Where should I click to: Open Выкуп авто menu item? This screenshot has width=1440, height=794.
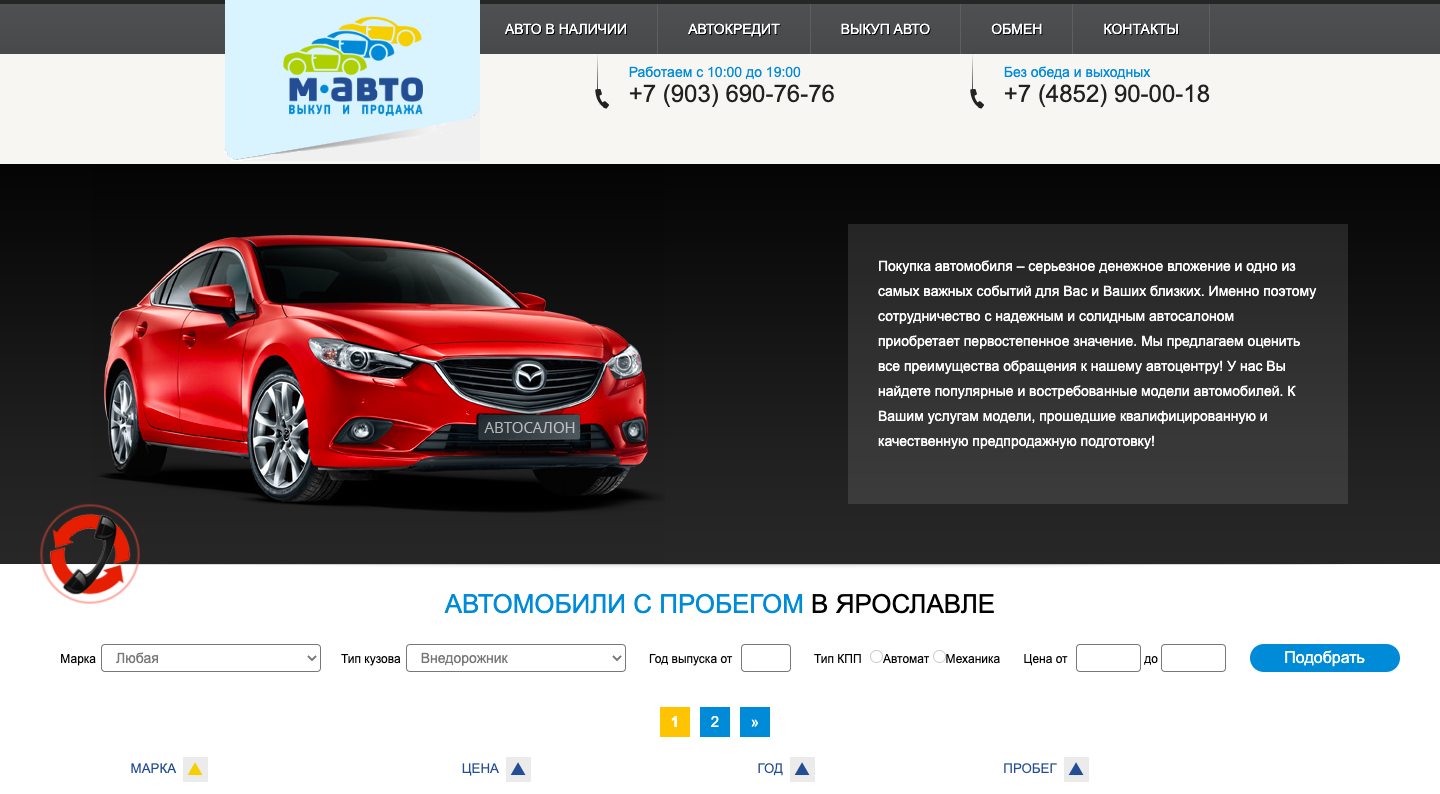coord(885,29)
